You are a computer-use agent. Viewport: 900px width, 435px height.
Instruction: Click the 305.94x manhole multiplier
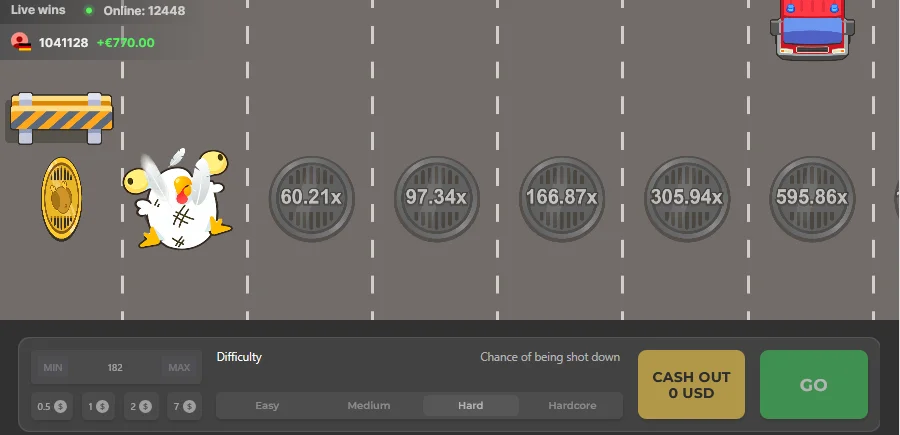coord(687,198)
